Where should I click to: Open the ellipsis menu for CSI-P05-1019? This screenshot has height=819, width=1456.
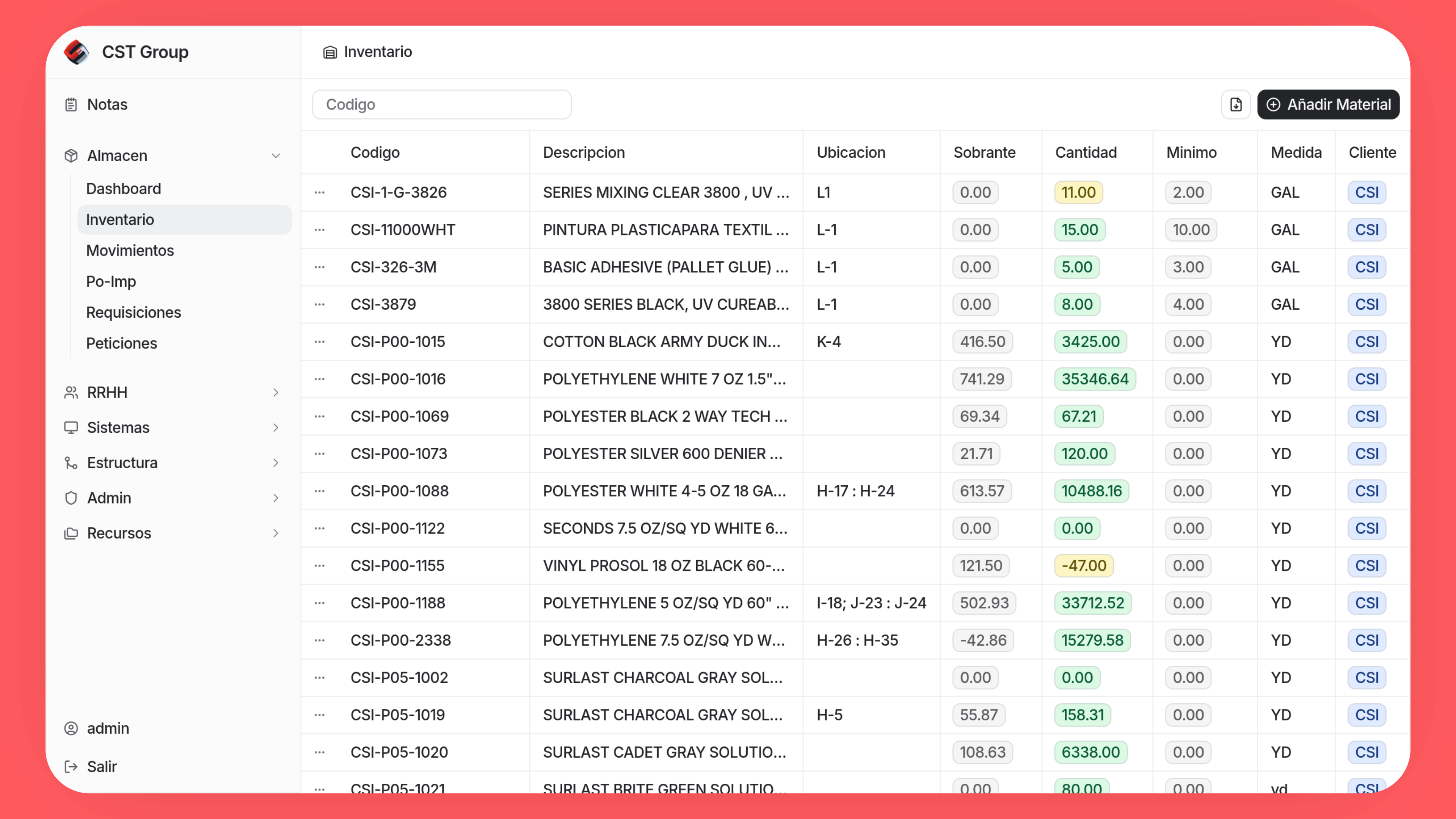(x=319, y=714)
